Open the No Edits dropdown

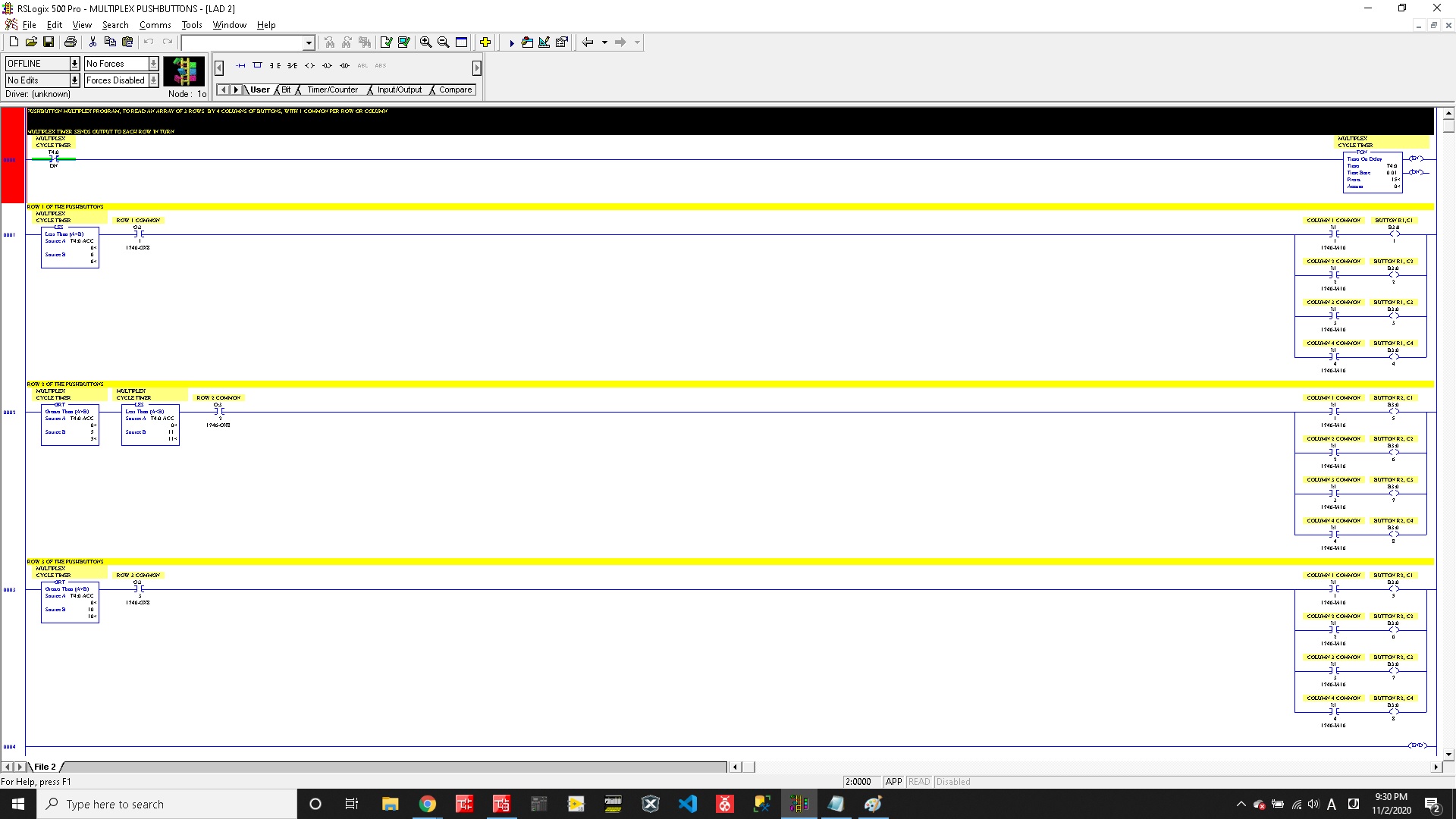[x=74, y=80]
